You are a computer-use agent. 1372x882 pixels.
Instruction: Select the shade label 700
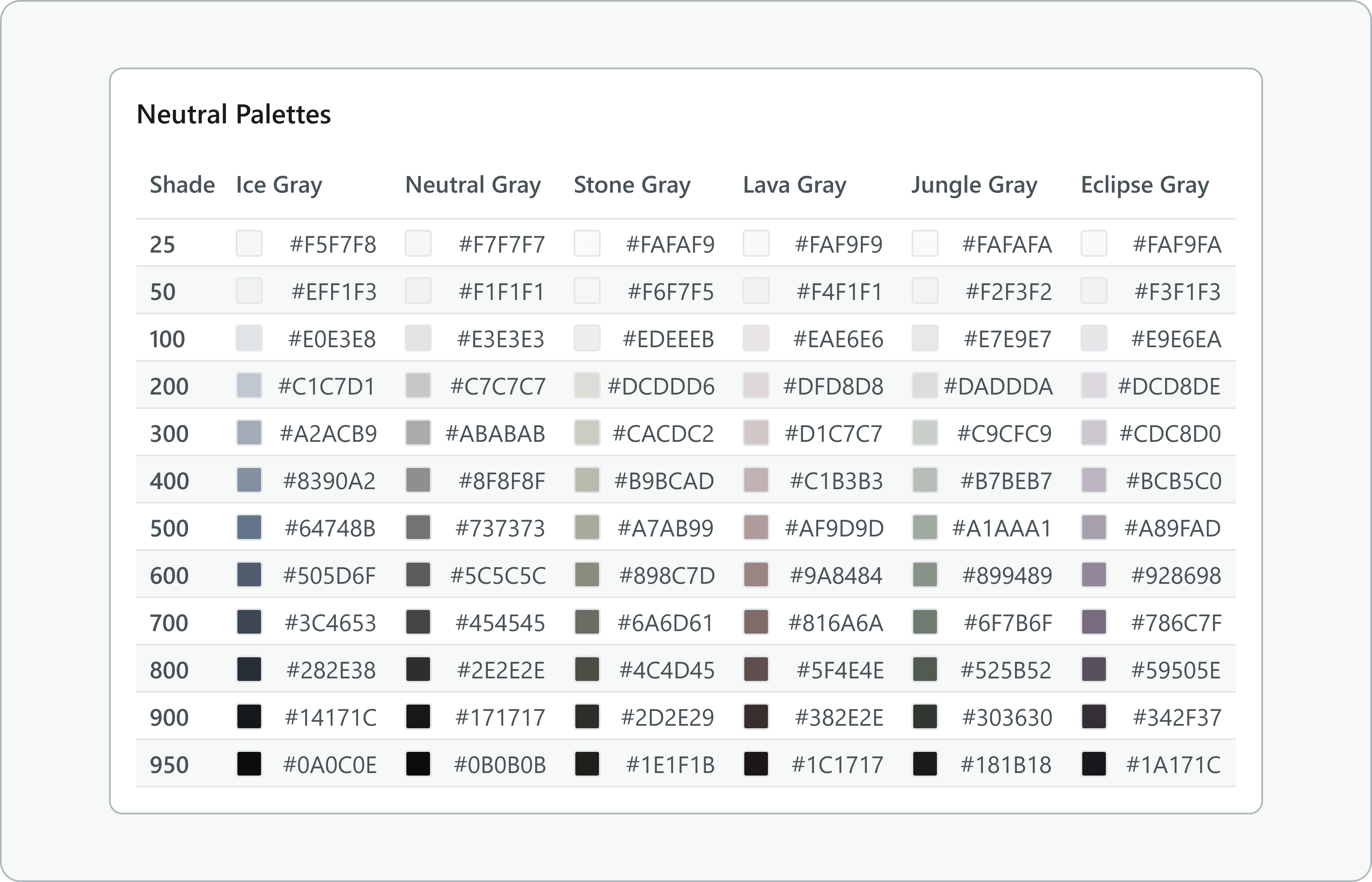click(x=169, y=623)
